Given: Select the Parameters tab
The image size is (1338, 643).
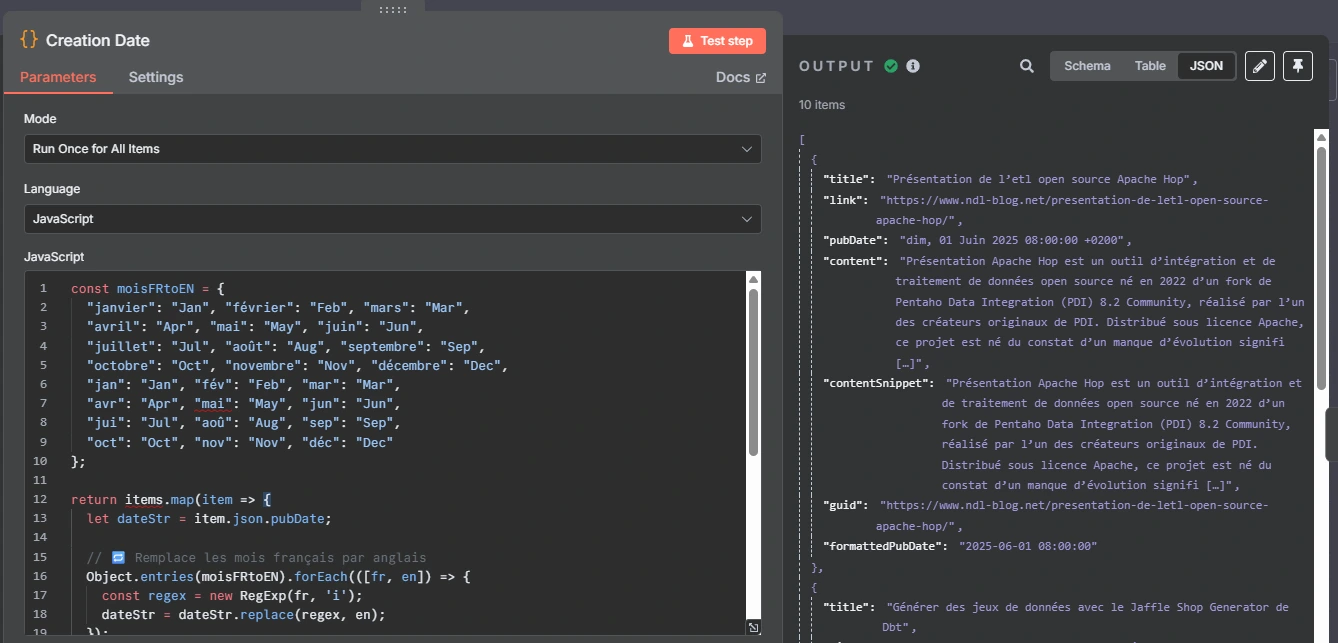Looking at the screenshot, I should 58,77.
